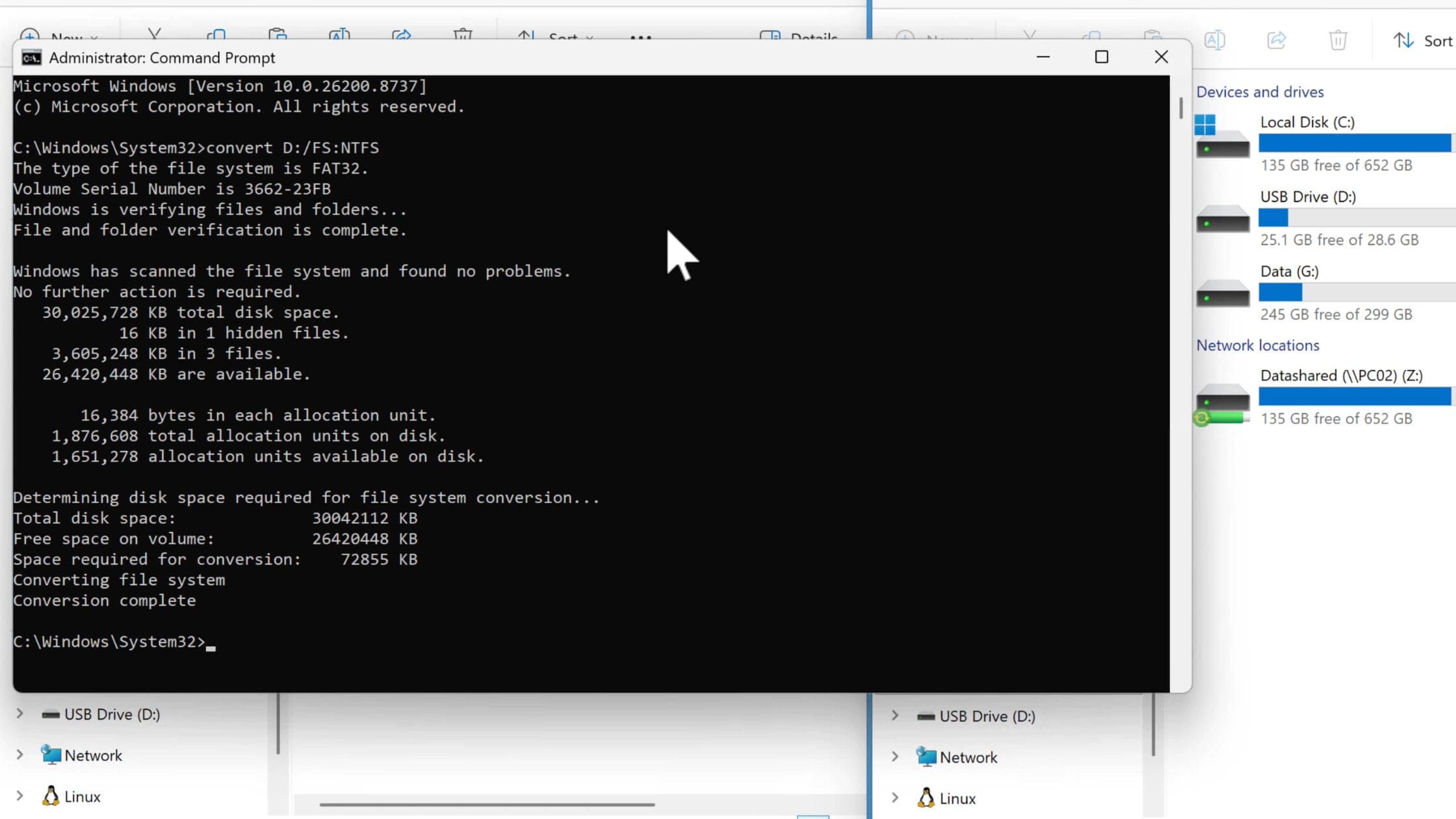Click '245 GB free of 299 GB' text
This screenshot has width=1456, height=819.
(1336, 315)
